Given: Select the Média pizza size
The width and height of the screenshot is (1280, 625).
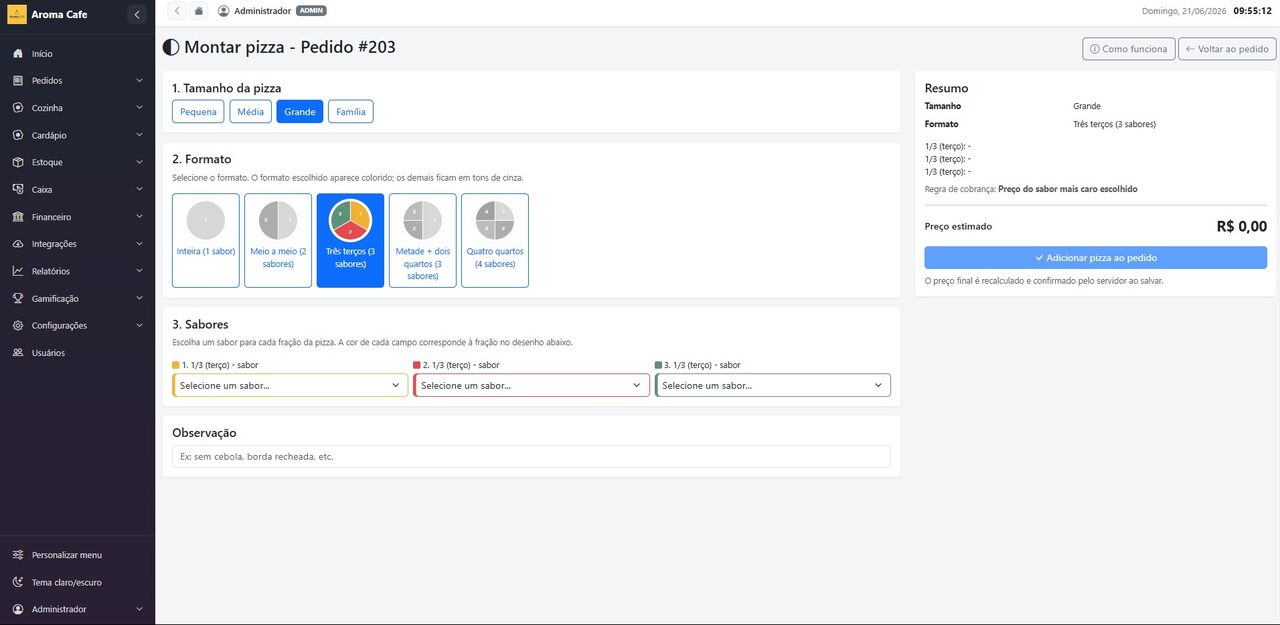Looking at the screenshot, I should point(251,112).
